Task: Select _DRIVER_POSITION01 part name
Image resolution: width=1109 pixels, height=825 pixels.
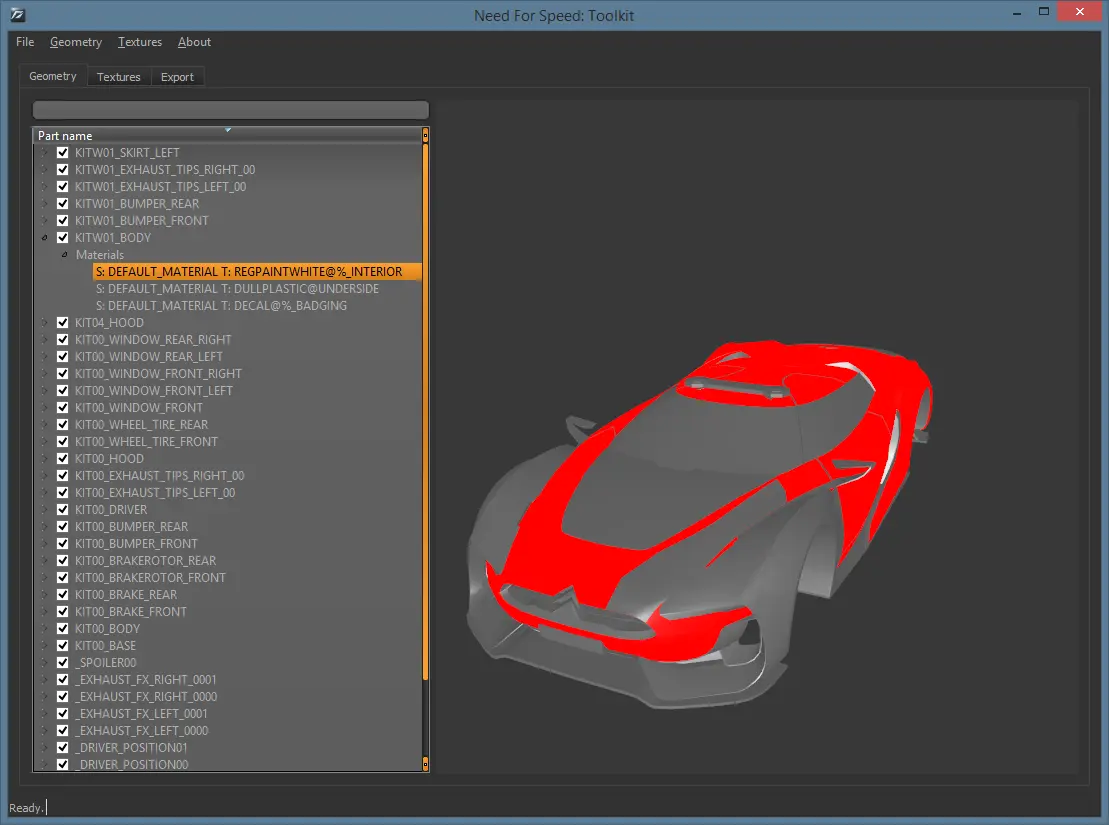Action: (132, 747)
